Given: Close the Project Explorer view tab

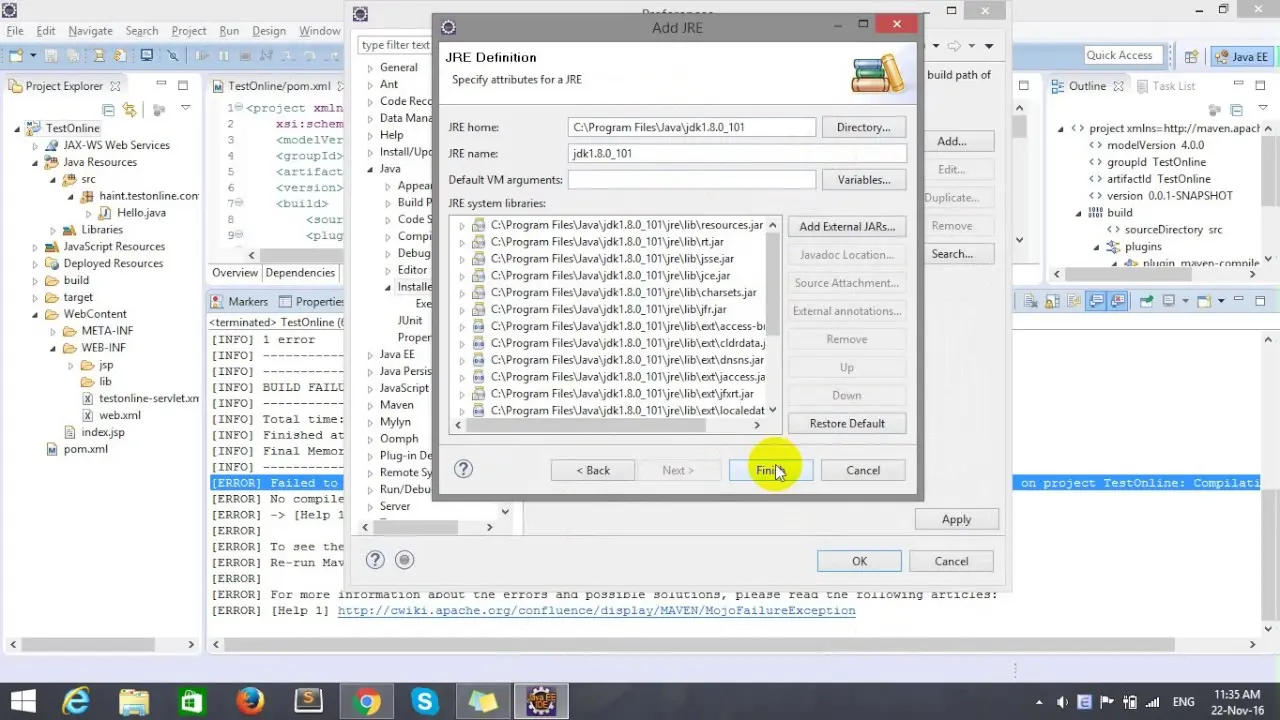Looking at the screenshot, I should point(115,86).
